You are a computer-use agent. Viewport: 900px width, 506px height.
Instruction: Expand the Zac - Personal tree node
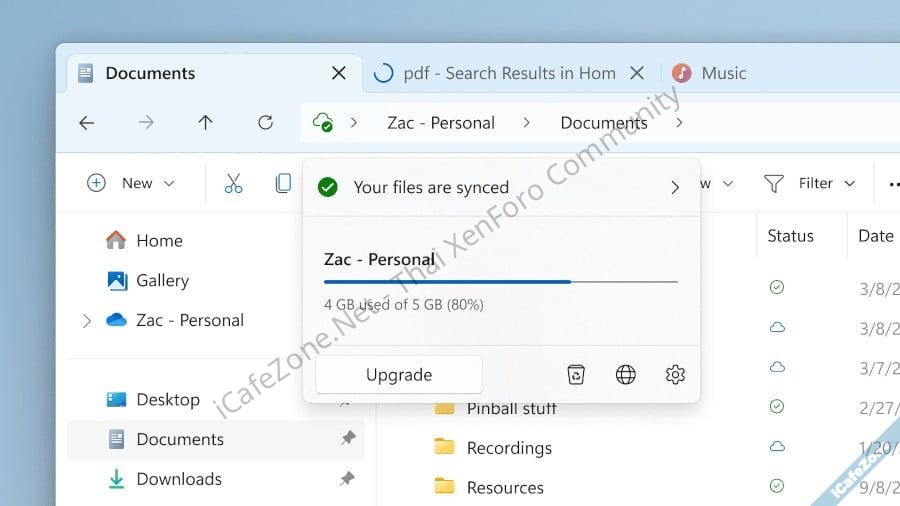click(87, 321)
